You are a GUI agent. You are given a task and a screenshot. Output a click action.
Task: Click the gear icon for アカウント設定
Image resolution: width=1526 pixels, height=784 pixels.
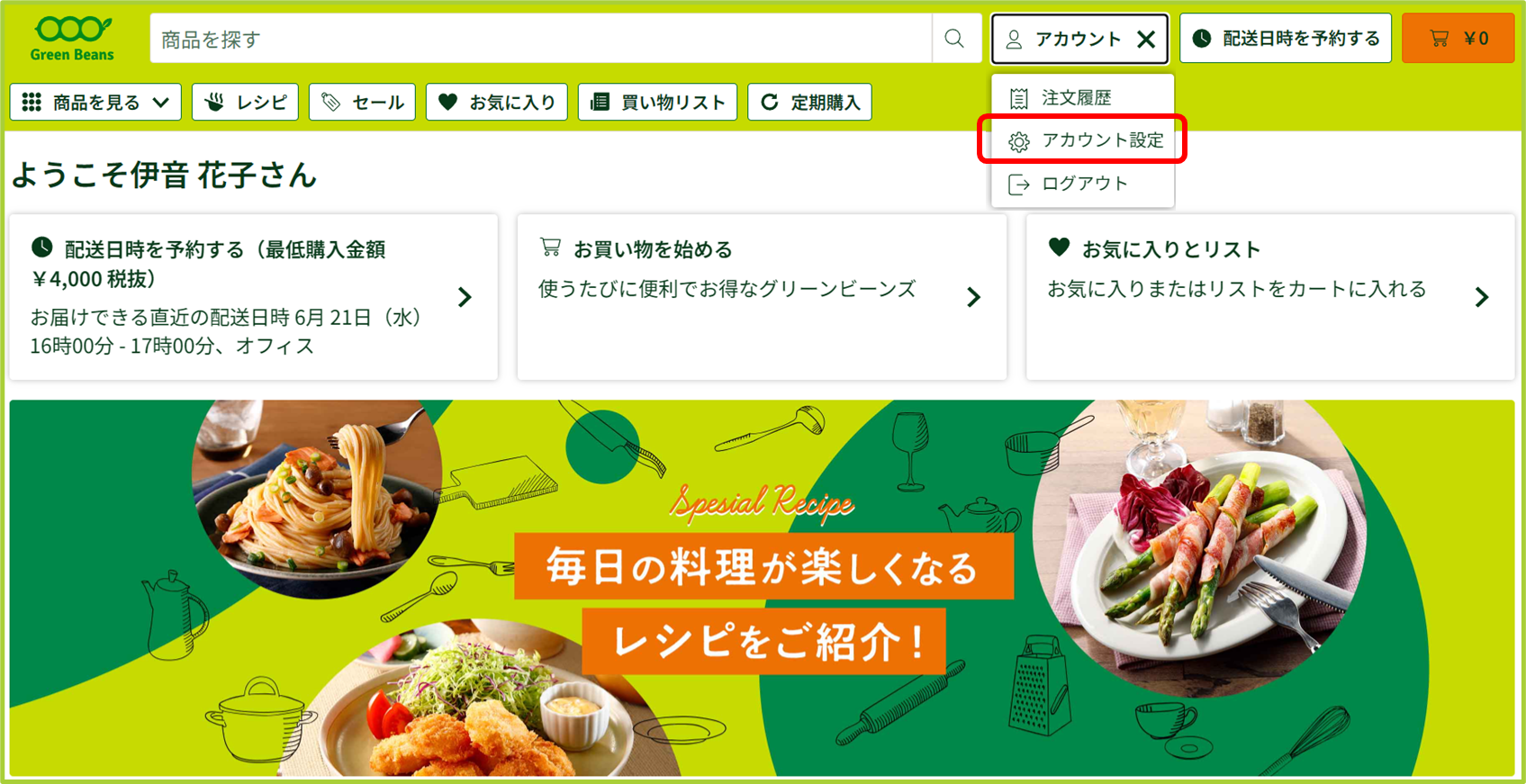pos(1018,141)
